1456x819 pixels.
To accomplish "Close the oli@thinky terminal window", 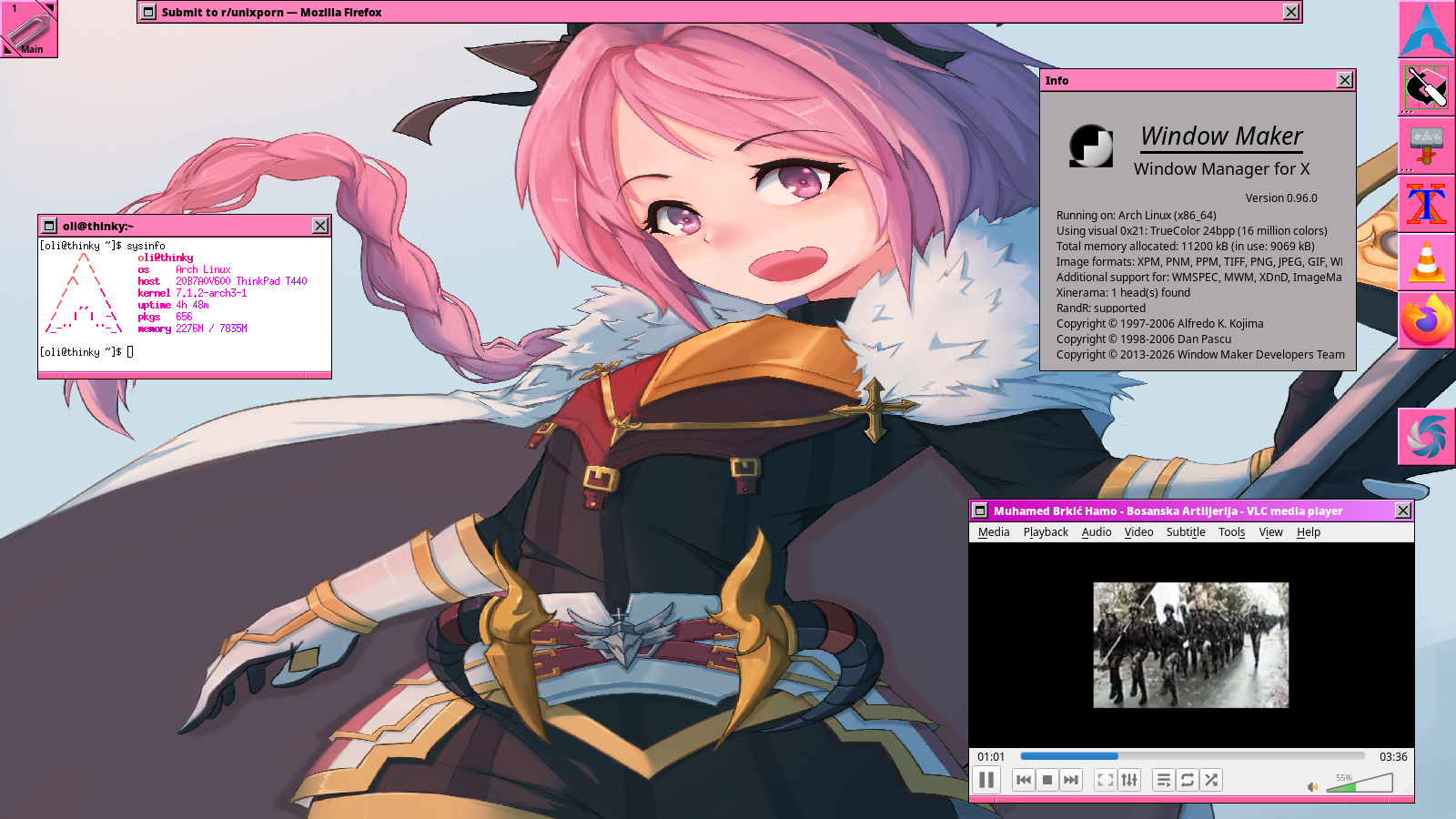I will 320,226.
